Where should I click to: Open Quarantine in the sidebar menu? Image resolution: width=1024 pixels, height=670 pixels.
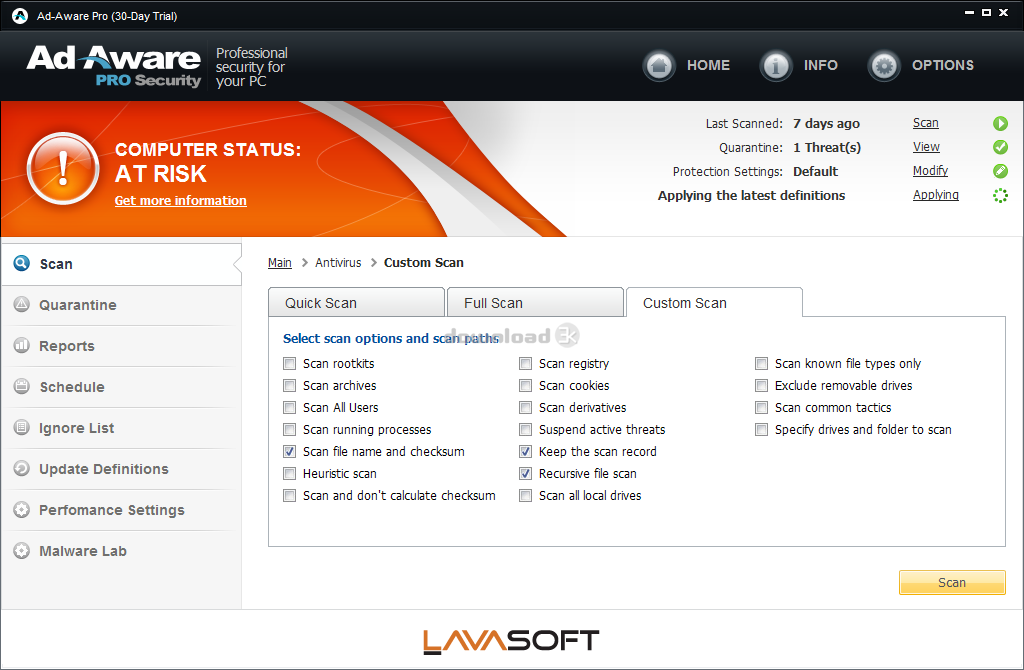(121, 305)
